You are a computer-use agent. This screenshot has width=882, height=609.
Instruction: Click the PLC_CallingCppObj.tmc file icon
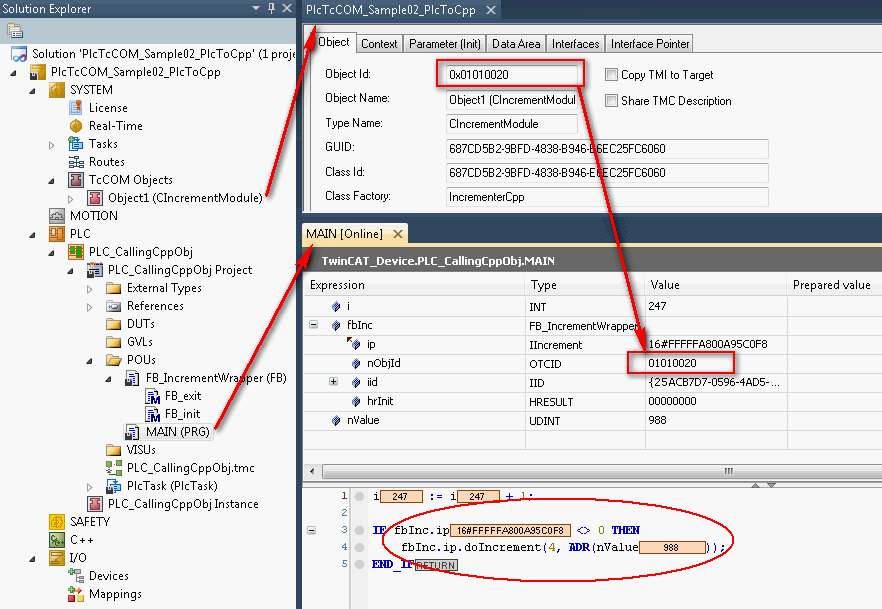pyautogui.click(x=114, y=468)
